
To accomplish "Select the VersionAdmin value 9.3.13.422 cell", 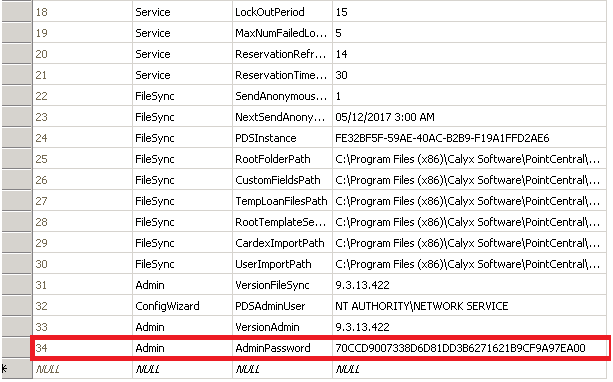I will point(470,326).
